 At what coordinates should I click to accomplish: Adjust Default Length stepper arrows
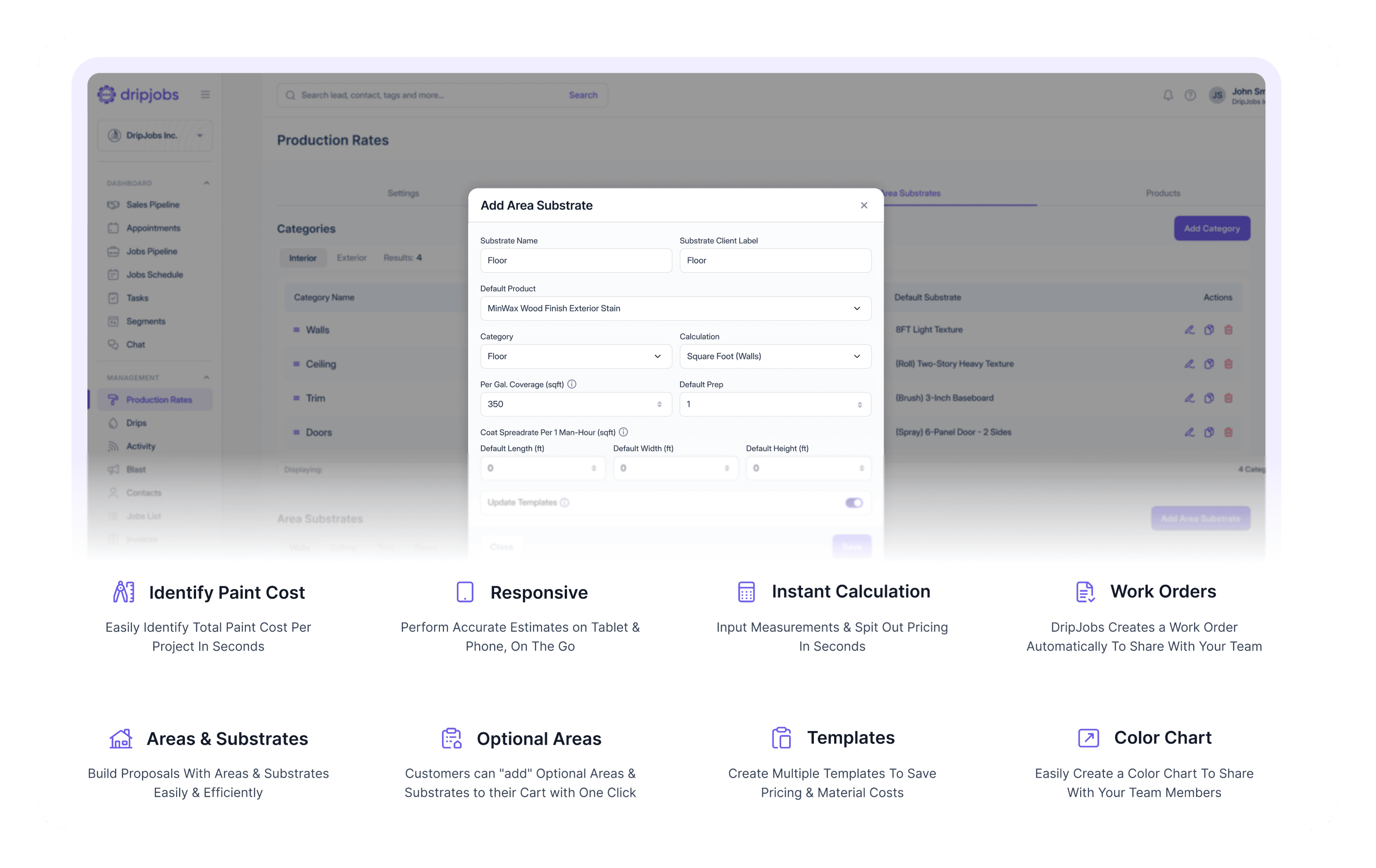pos(593,468)
